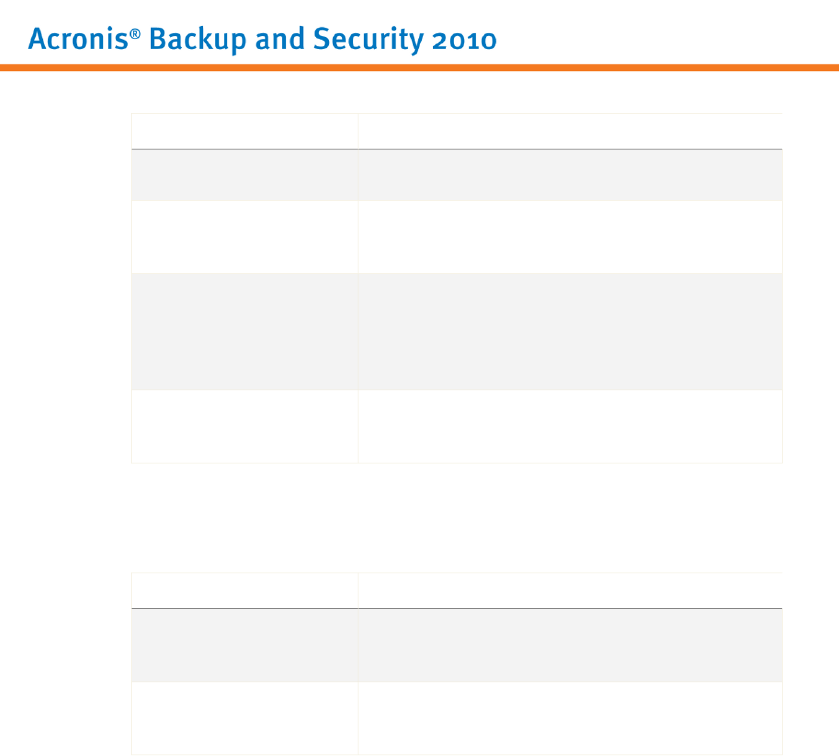Click the first gray row's right cell, upper table
839x756 pixels.
[569, 175]
